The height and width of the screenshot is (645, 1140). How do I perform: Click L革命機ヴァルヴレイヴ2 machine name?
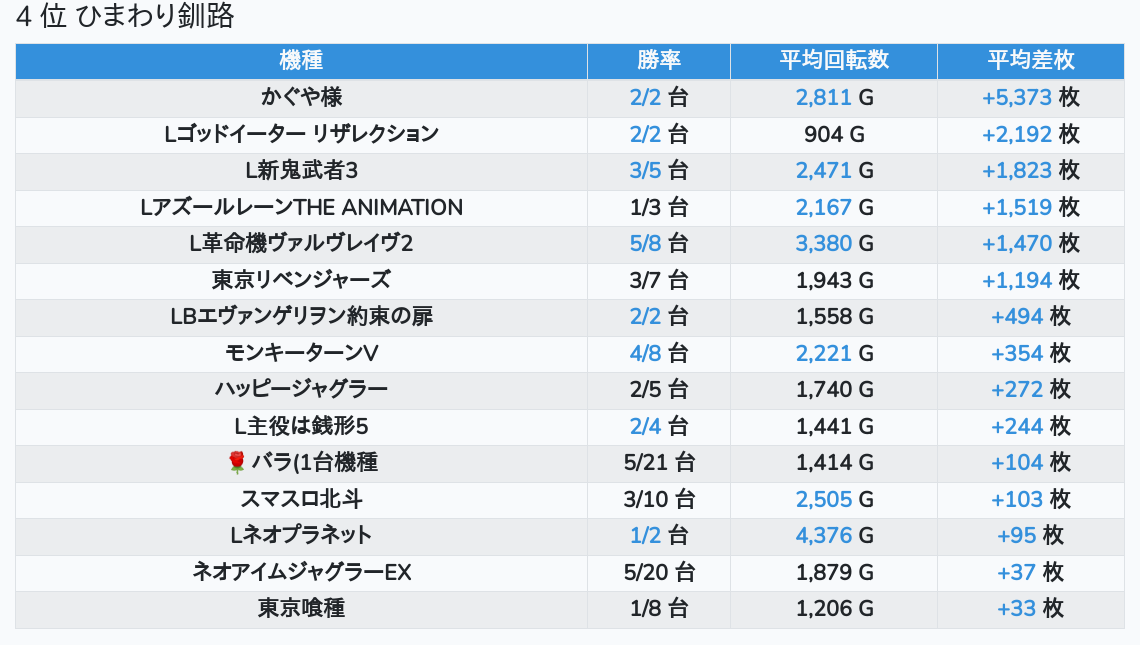301,243
